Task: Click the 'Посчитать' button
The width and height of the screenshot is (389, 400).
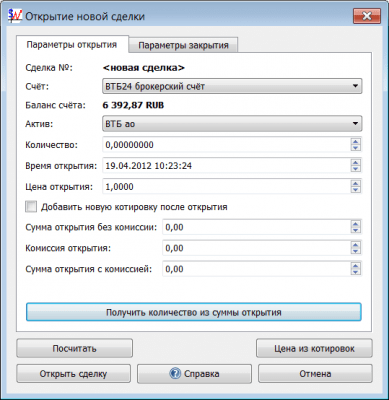Action: (74, 348)
